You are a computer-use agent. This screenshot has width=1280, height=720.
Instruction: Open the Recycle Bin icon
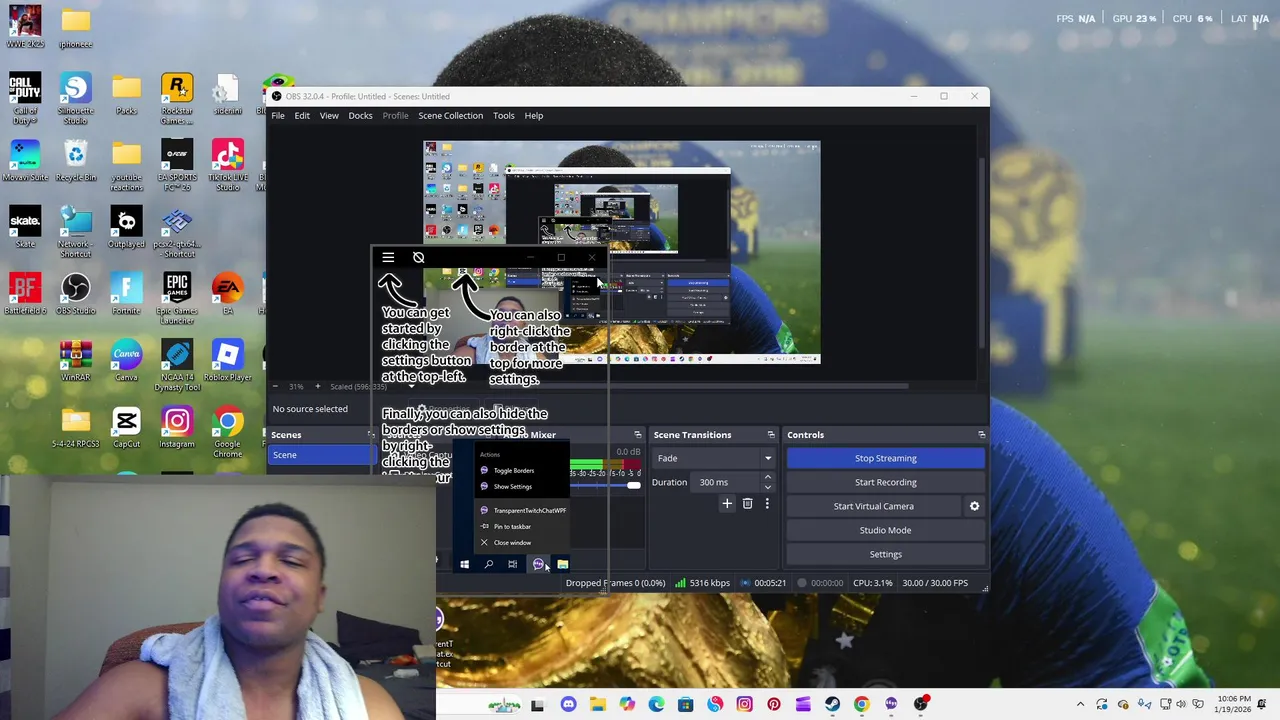76,160
